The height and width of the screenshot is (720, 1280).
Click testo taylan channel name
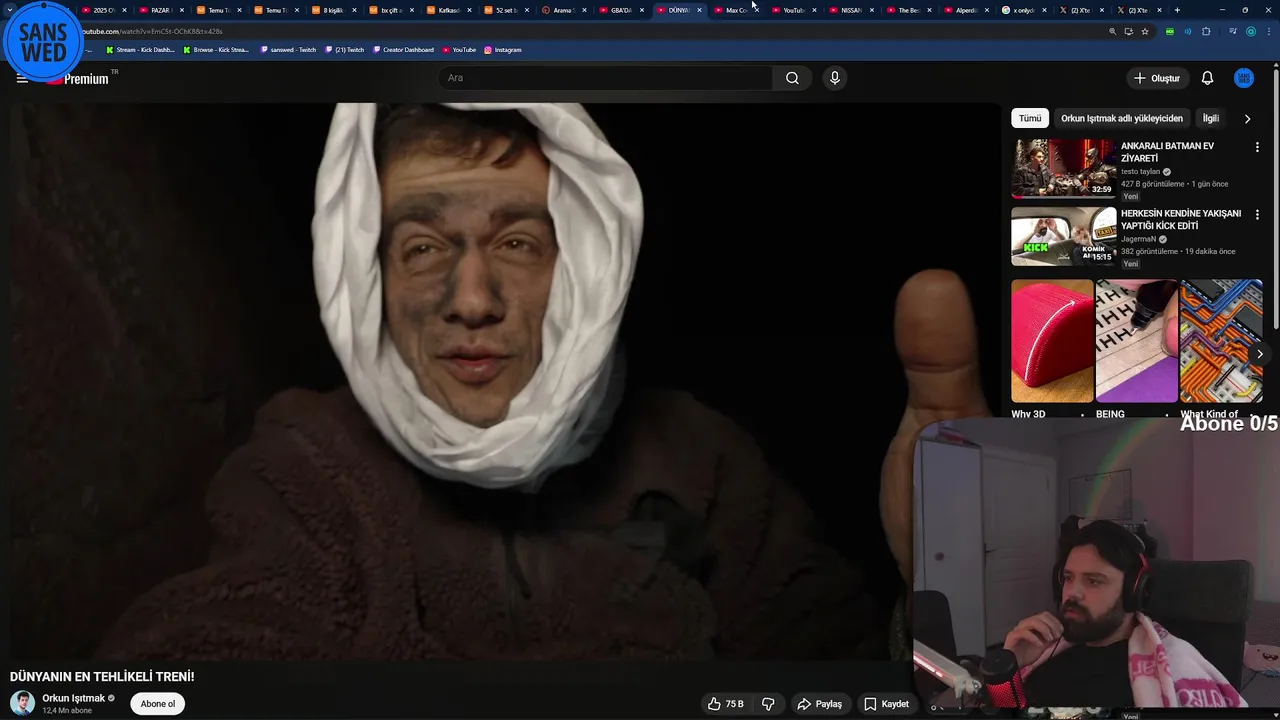[1140, 171]
